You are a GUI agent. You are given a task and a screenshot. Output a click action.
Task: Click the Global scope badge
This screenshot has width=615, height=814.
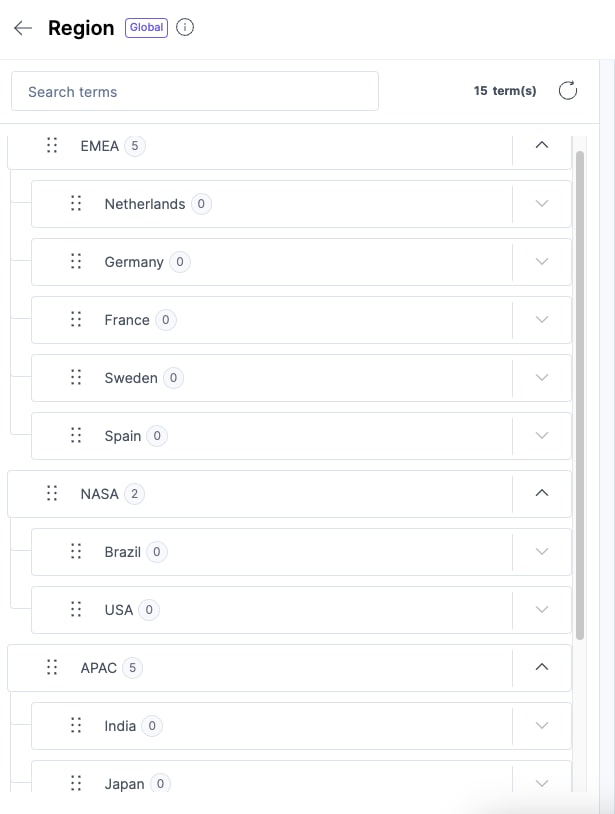coord(146,28)
